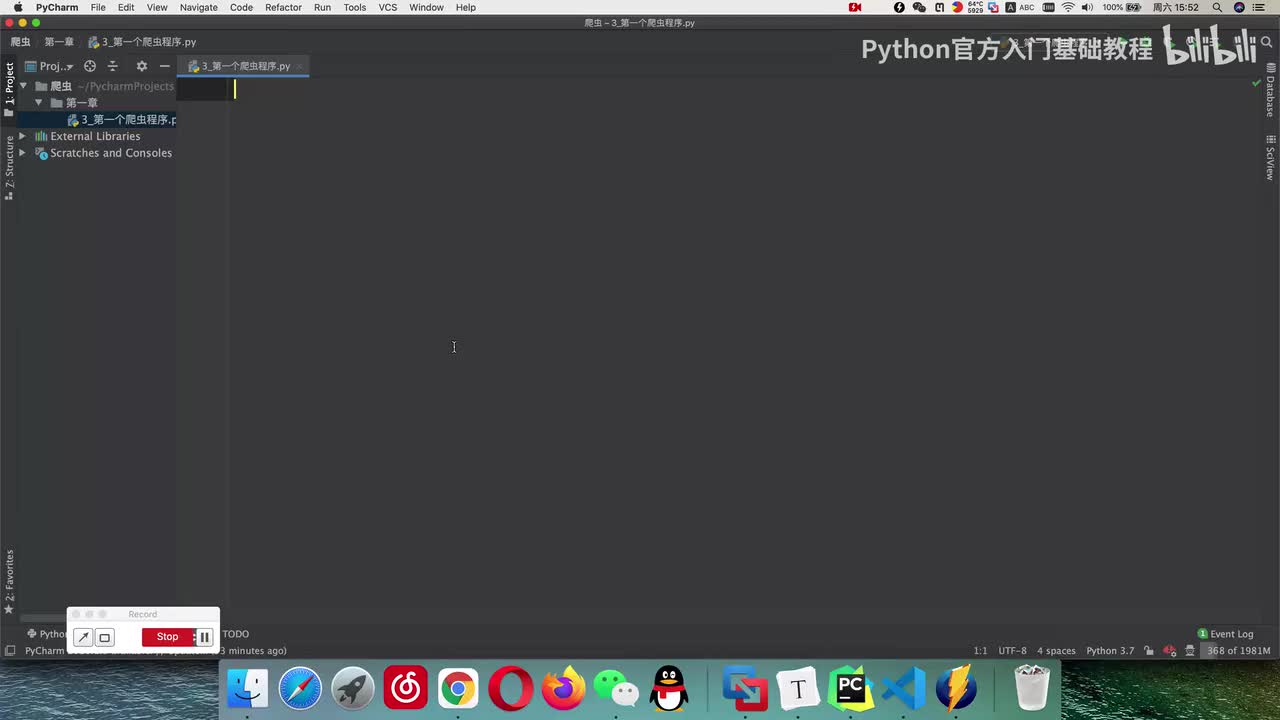
Task: Open the VCS menu
Action: tap(388, 7)
